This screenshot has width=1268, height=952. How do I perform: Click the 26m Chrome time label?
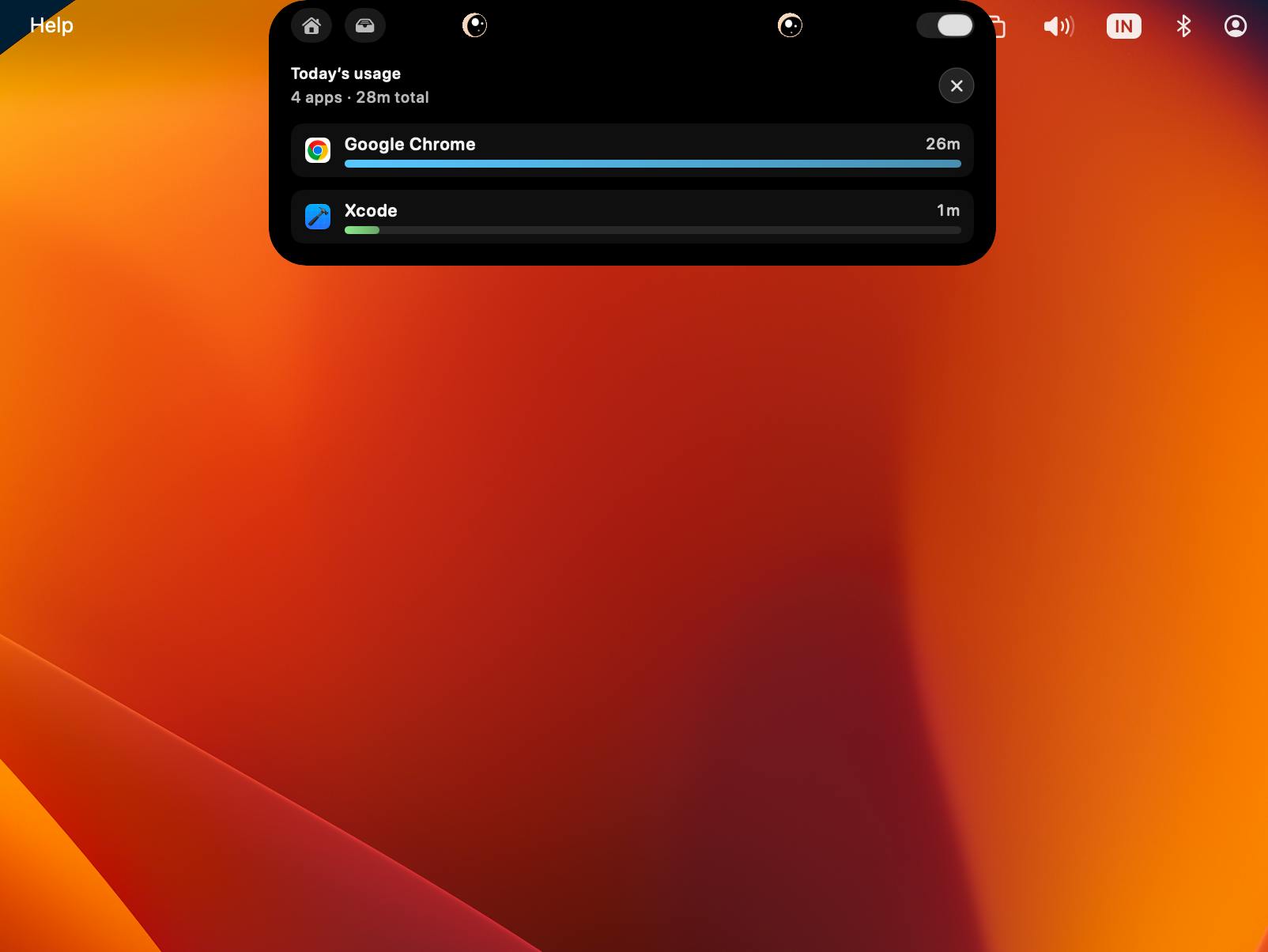click(943, 144)
